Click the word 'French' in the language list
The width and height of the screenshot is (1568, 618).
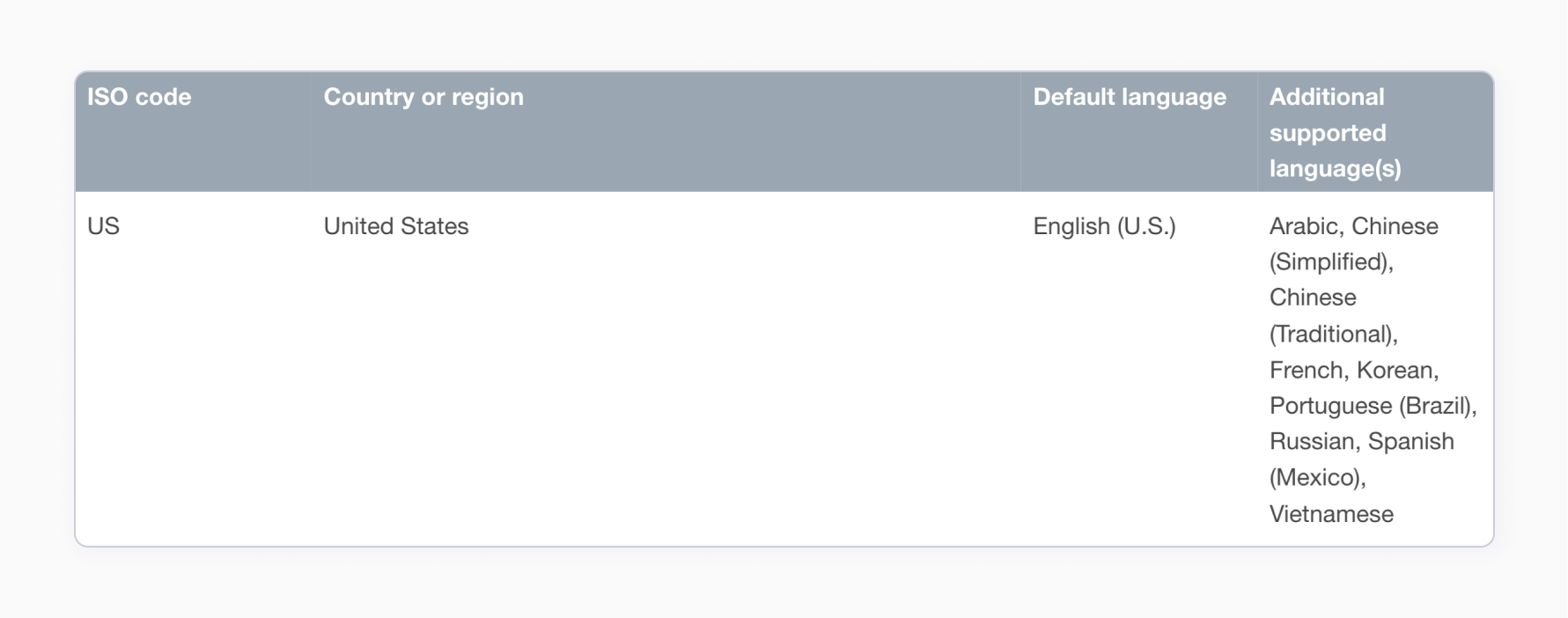[1306, 370]
